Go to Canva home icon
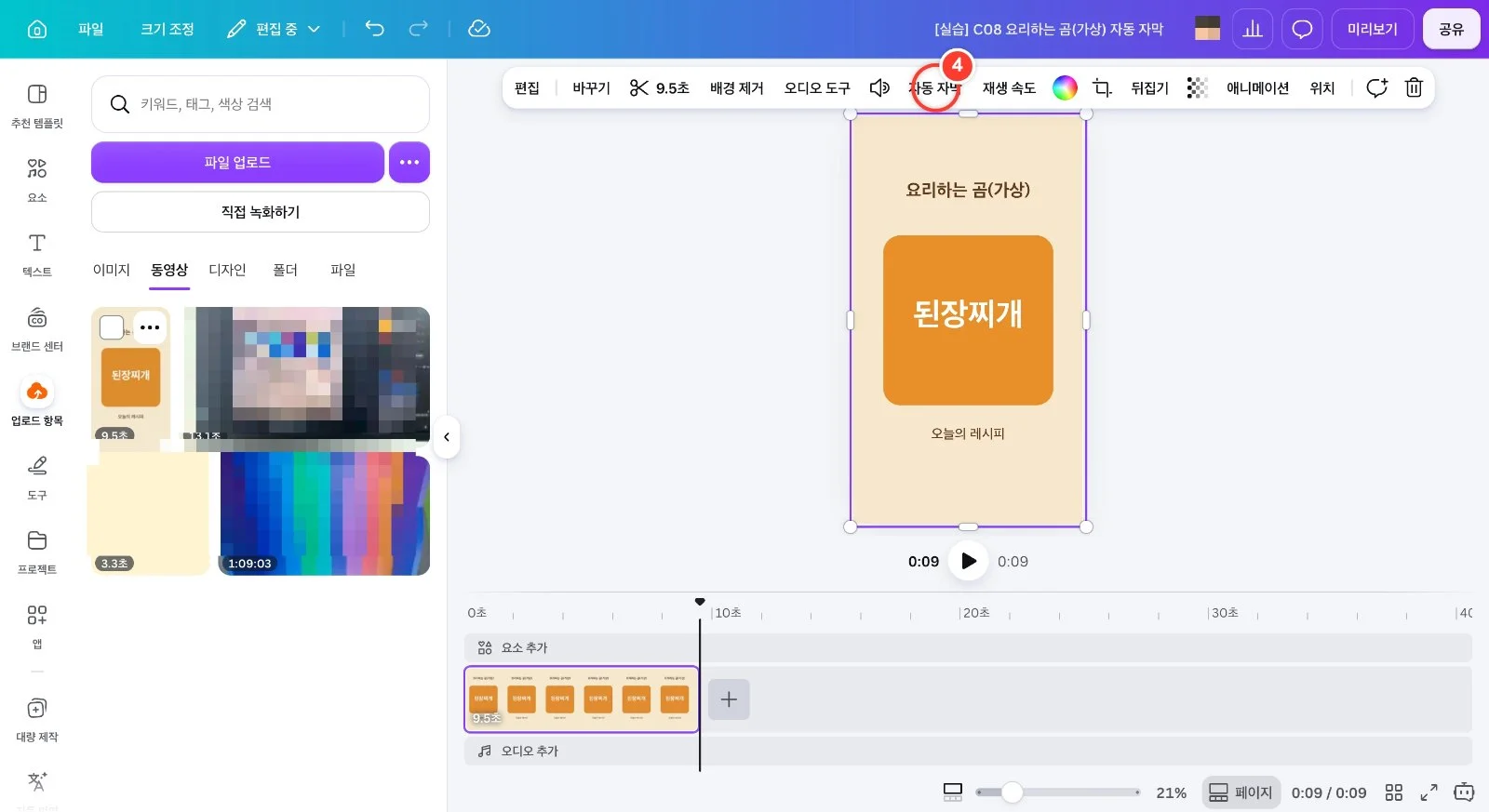This screenshot has width=1489, height=812. point(37,29)
